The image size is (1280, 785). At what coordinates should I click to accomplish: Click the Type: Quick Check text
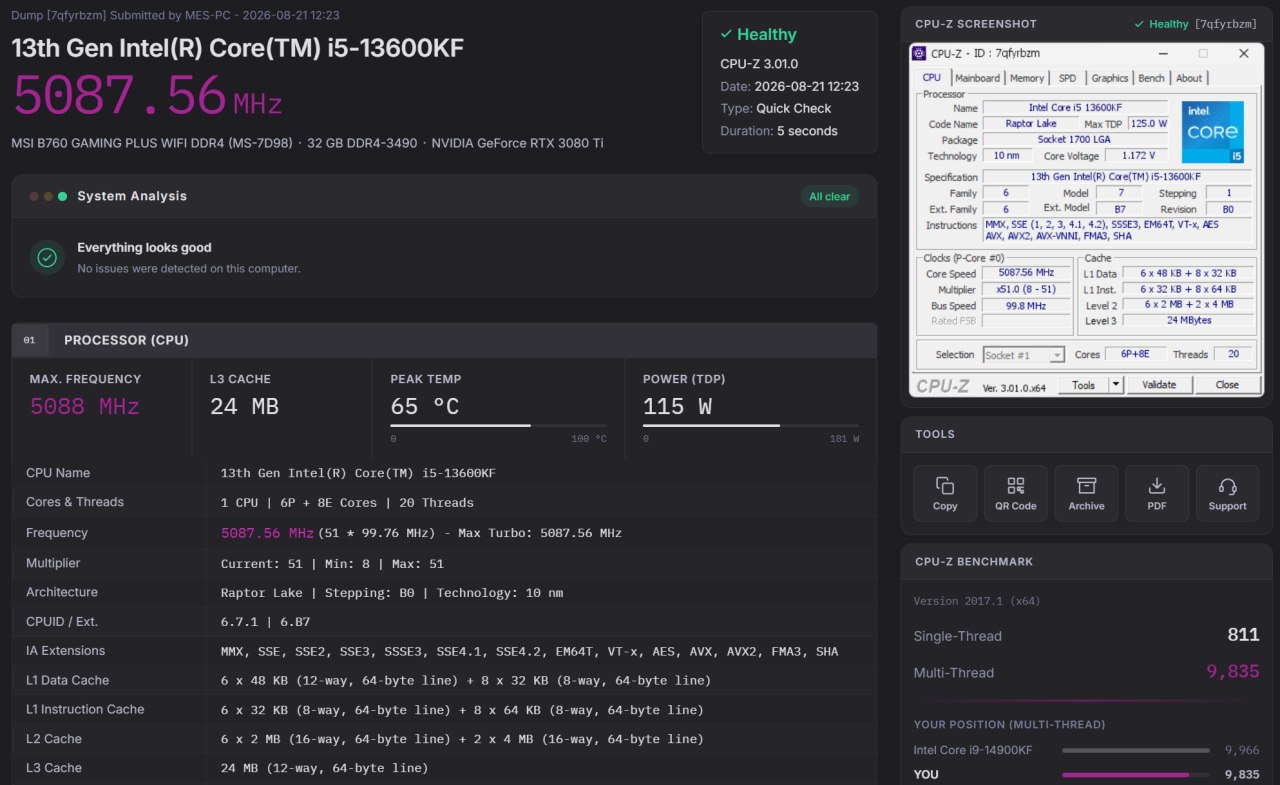pyautogui.click(x=776, y=108)
